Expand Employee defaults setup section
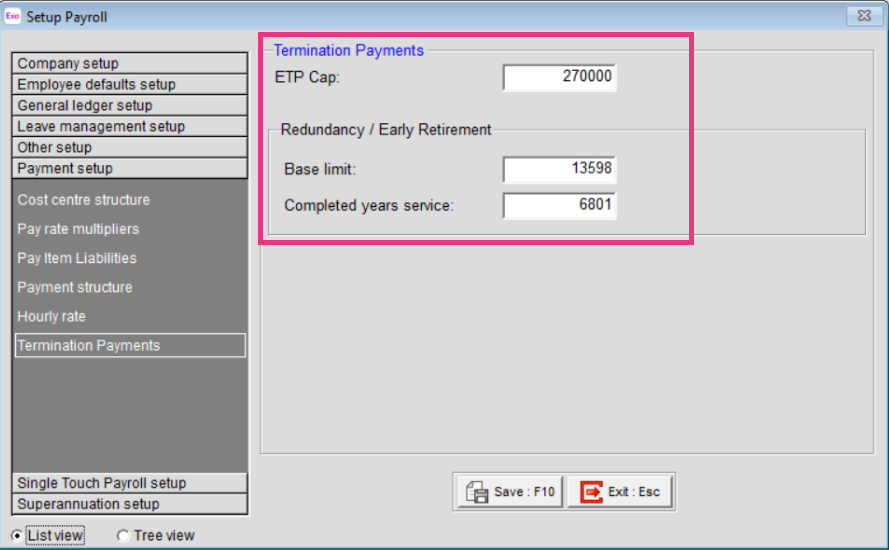The image size is (889, 550). pos(130,84)
